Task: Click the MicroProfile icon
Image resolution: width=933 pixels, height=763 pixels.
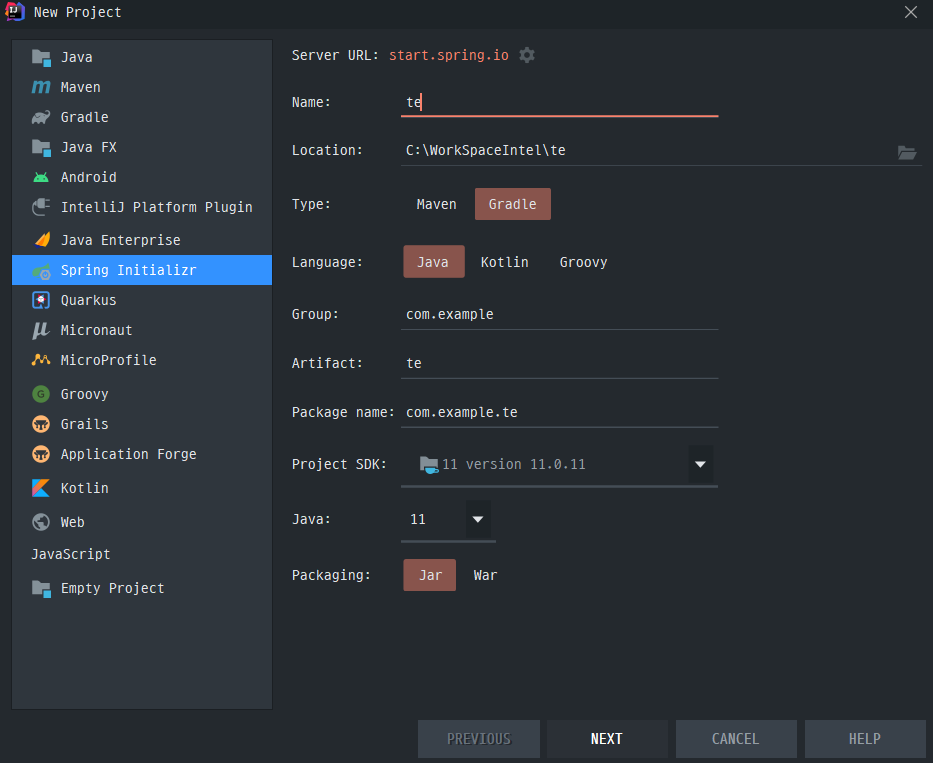Action: coord(41,360)
